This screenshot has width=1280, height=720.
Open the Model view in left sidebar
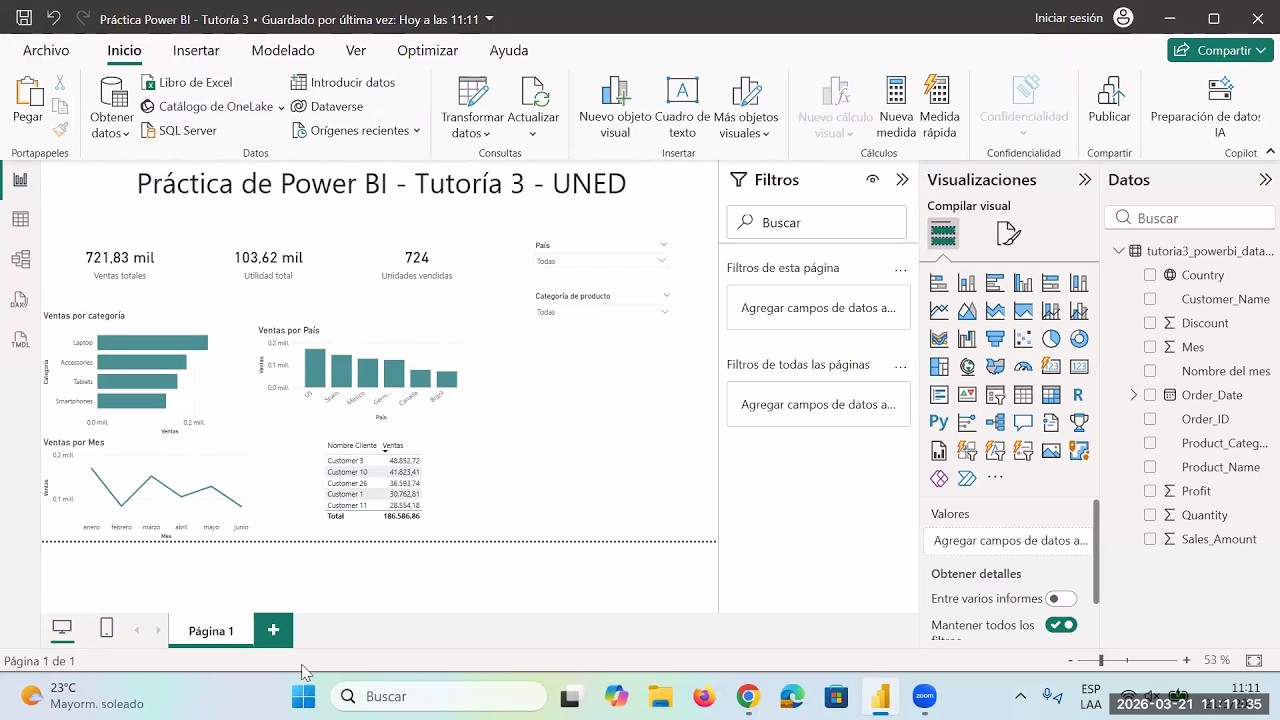(20, 259)
